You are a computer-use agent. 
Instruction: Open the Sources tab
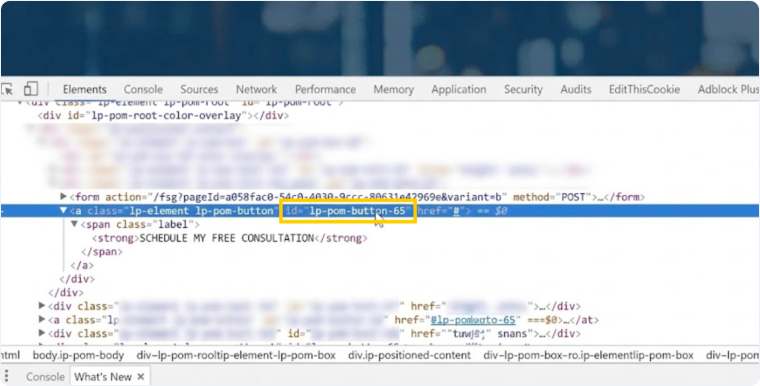[x=199, y=90]
